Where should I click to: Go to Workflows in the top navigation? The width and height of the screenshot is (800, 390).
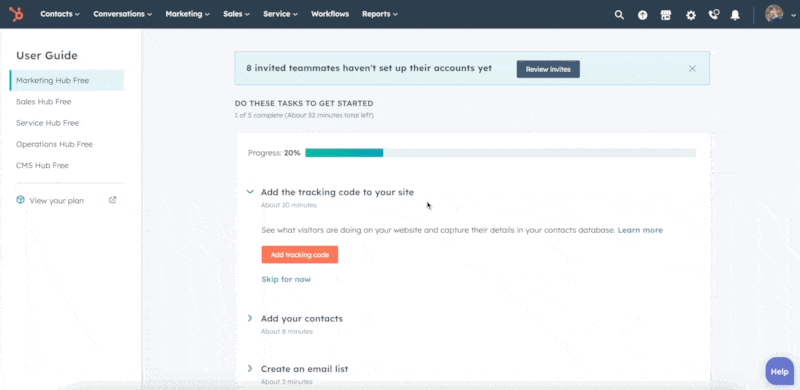[330, 14]
